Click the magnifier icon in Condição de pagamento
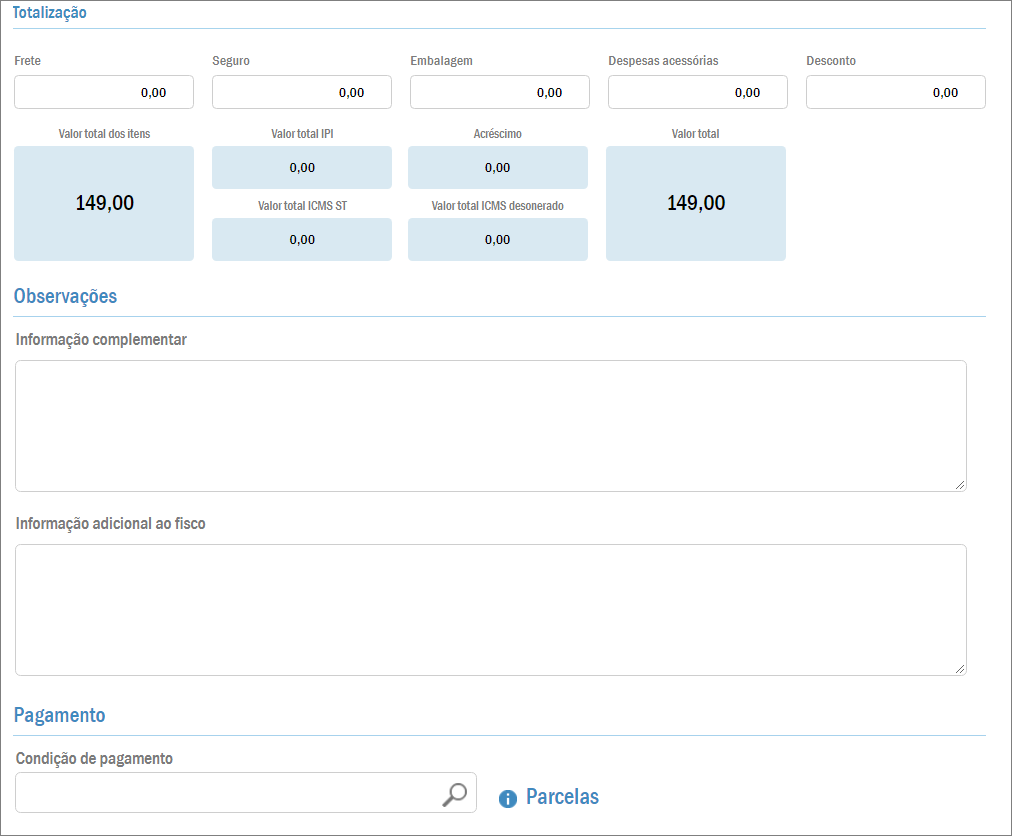 pos(454,794)
